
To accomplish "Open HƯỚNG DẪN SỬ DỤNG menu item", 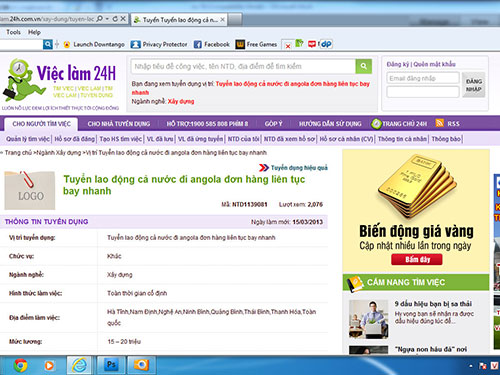I will coord(330,124).
